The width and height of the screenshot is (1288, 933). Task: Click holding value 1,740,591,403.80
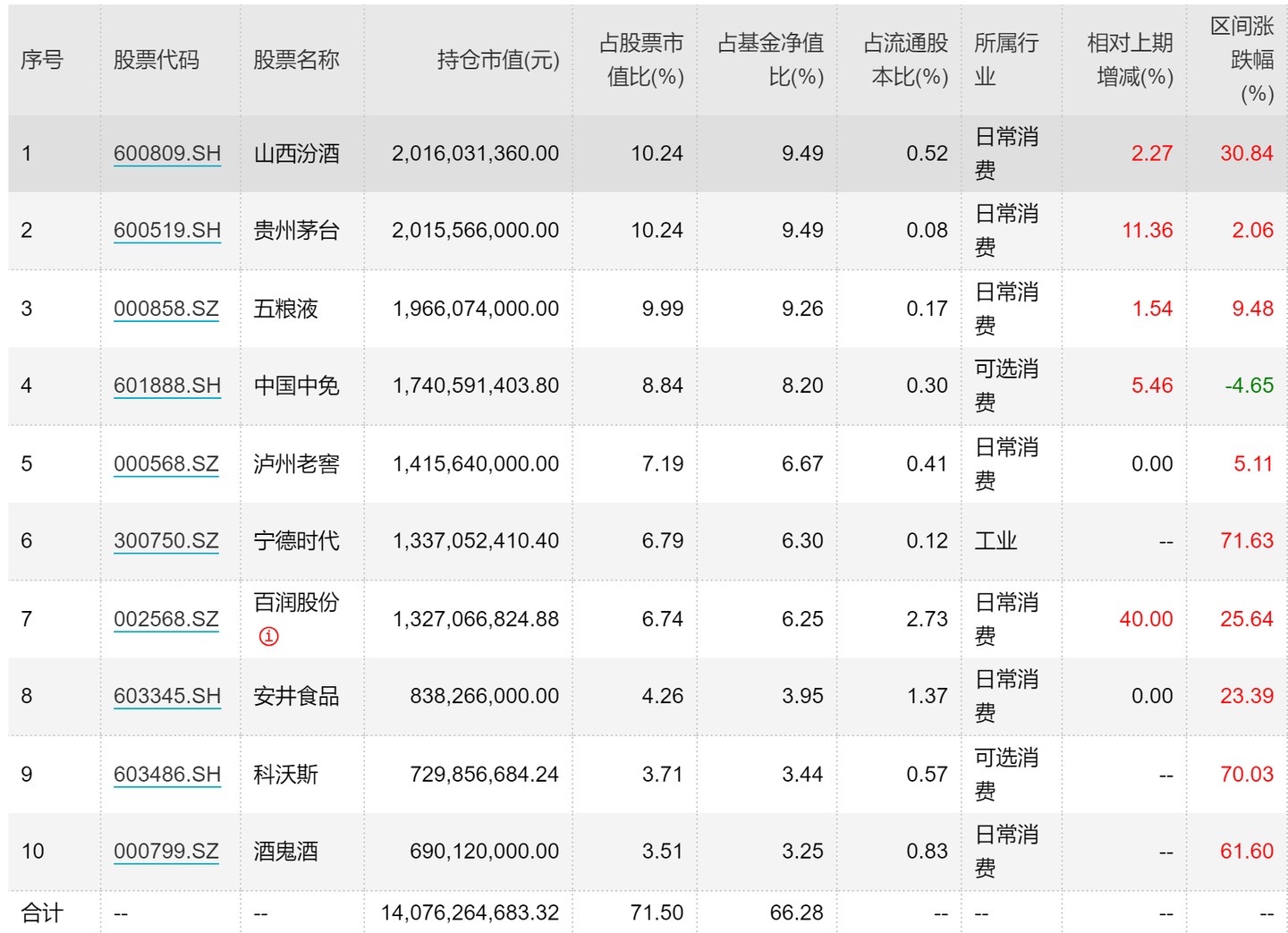(476, 386)
